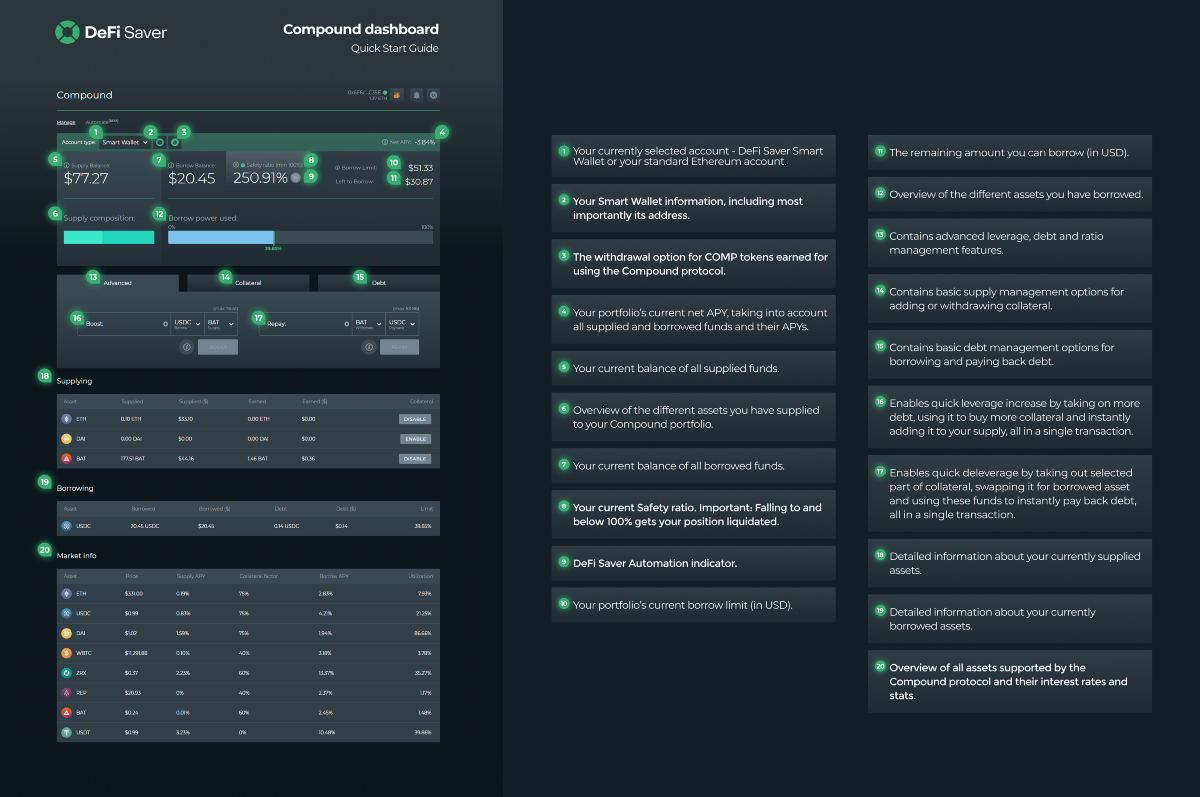Click the BAT icon in Supplying table
The image size is (1200, 797).
(x=66, y=459)
